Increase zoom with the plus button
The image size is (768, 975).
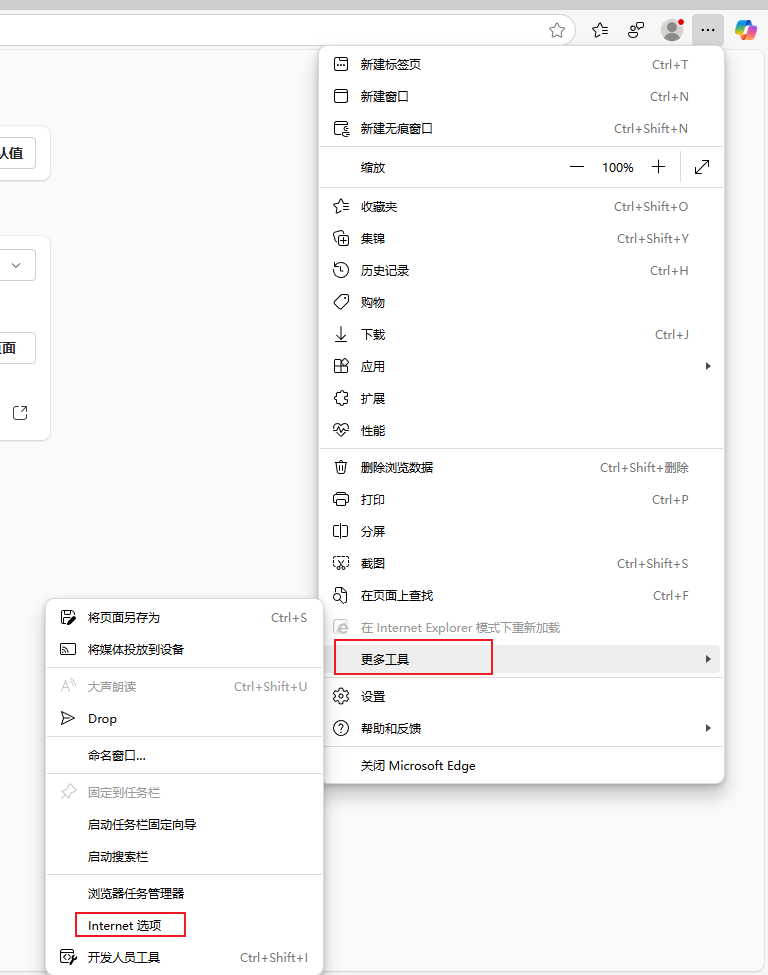[x=658, y=167]
